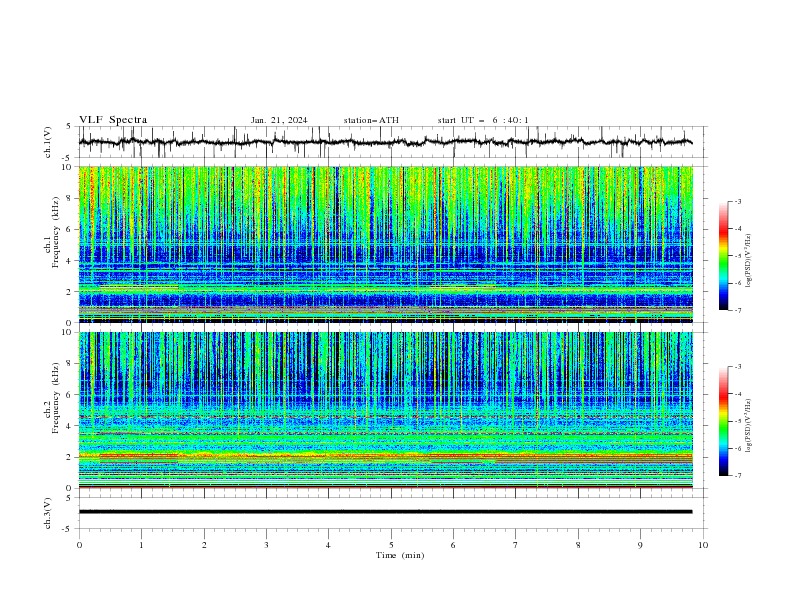Click the 'VLF Spectra' title text

coord(113,120)
